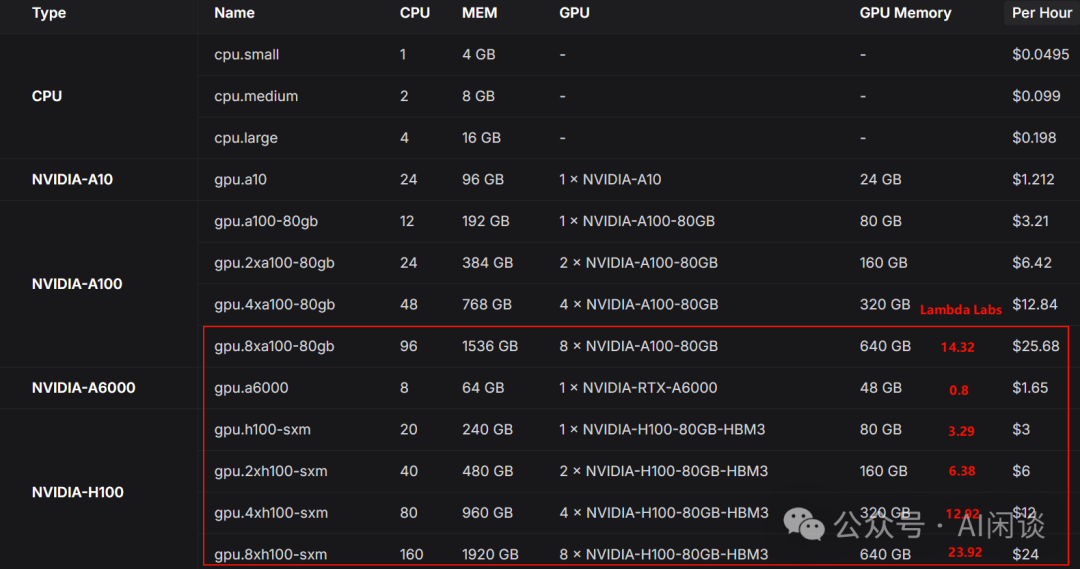Click the "MEM" column header
Screen dimensions: 1080x569
point(479,13)
